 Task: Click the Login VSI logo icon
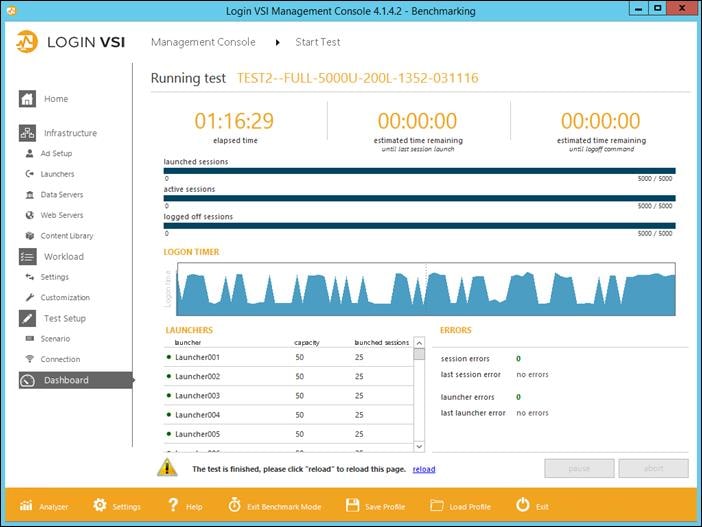pyautogui.click(x=27, y=42)
